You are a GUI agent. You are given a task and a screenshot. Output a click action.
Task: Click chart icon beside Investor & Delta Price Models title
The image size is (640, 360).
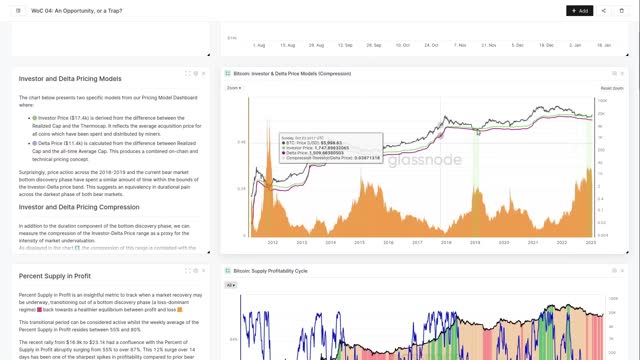[228, 73]
